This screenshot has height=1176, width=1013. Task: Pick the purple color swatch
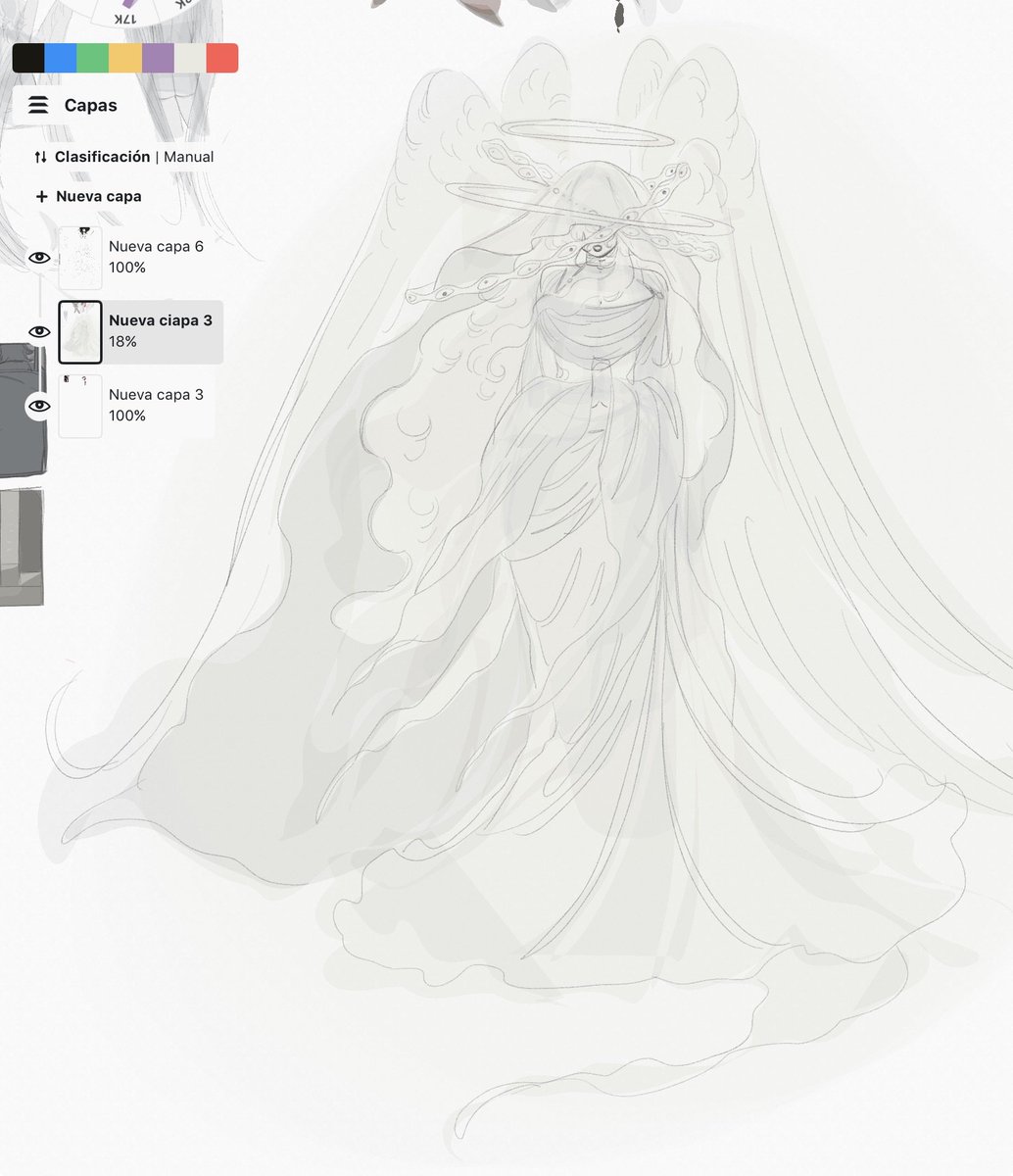click(158, 58)
